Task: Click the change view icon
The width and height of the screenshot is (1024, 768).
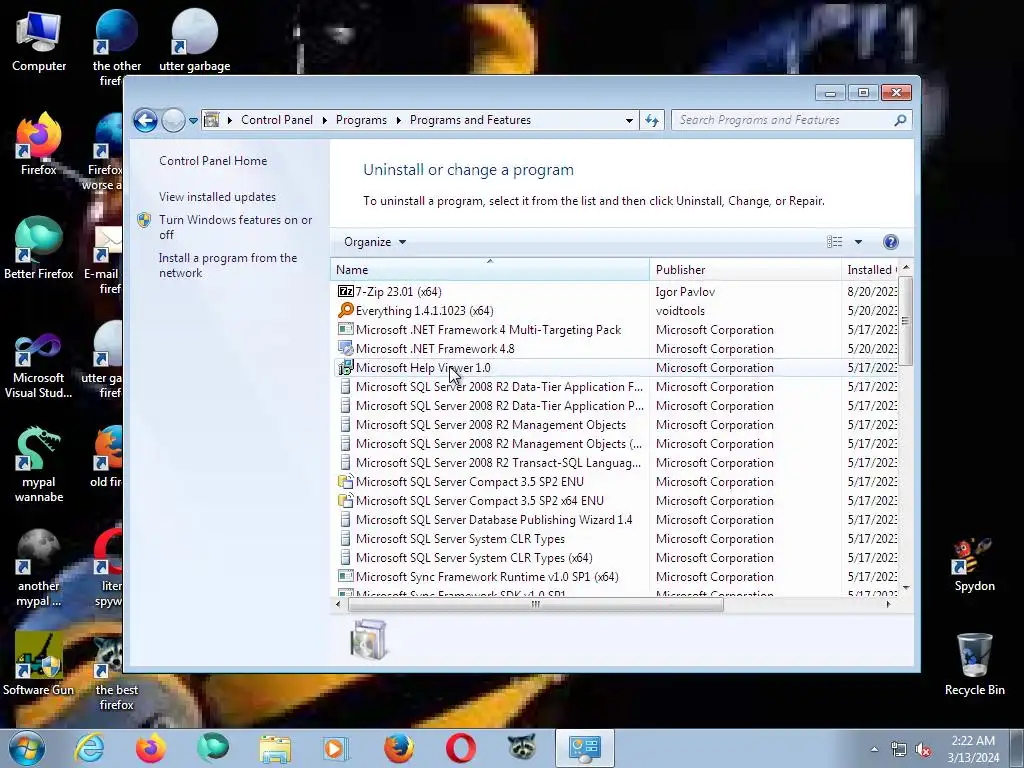Action: point(835,242)
